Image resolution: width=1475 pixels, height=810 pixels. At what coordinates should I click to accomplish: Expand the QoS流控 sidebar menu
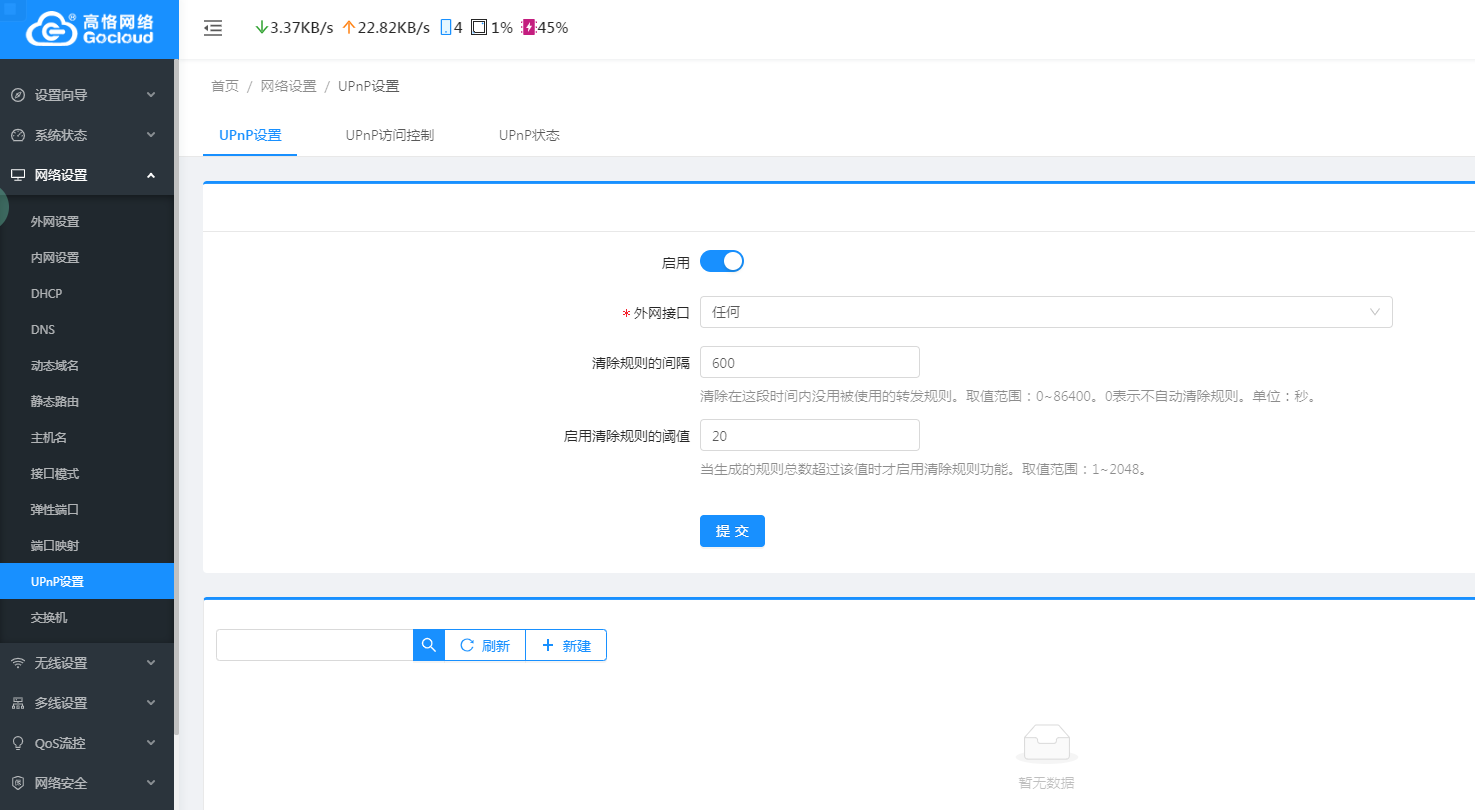[87, 743]
